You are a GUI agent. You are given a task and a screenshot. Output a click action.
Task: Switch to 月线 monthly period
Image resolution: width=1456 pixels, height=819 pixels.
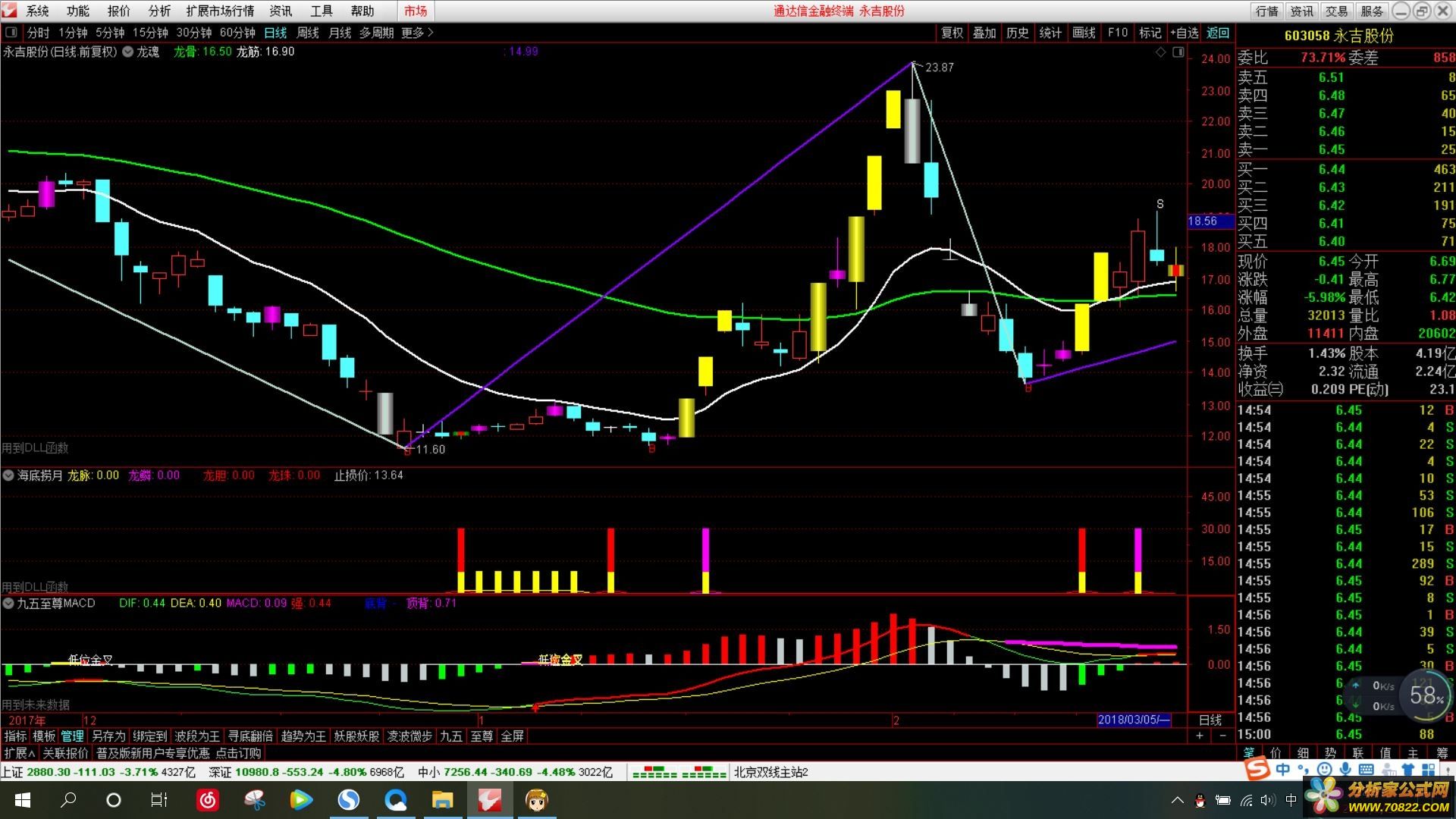[340, 33]
